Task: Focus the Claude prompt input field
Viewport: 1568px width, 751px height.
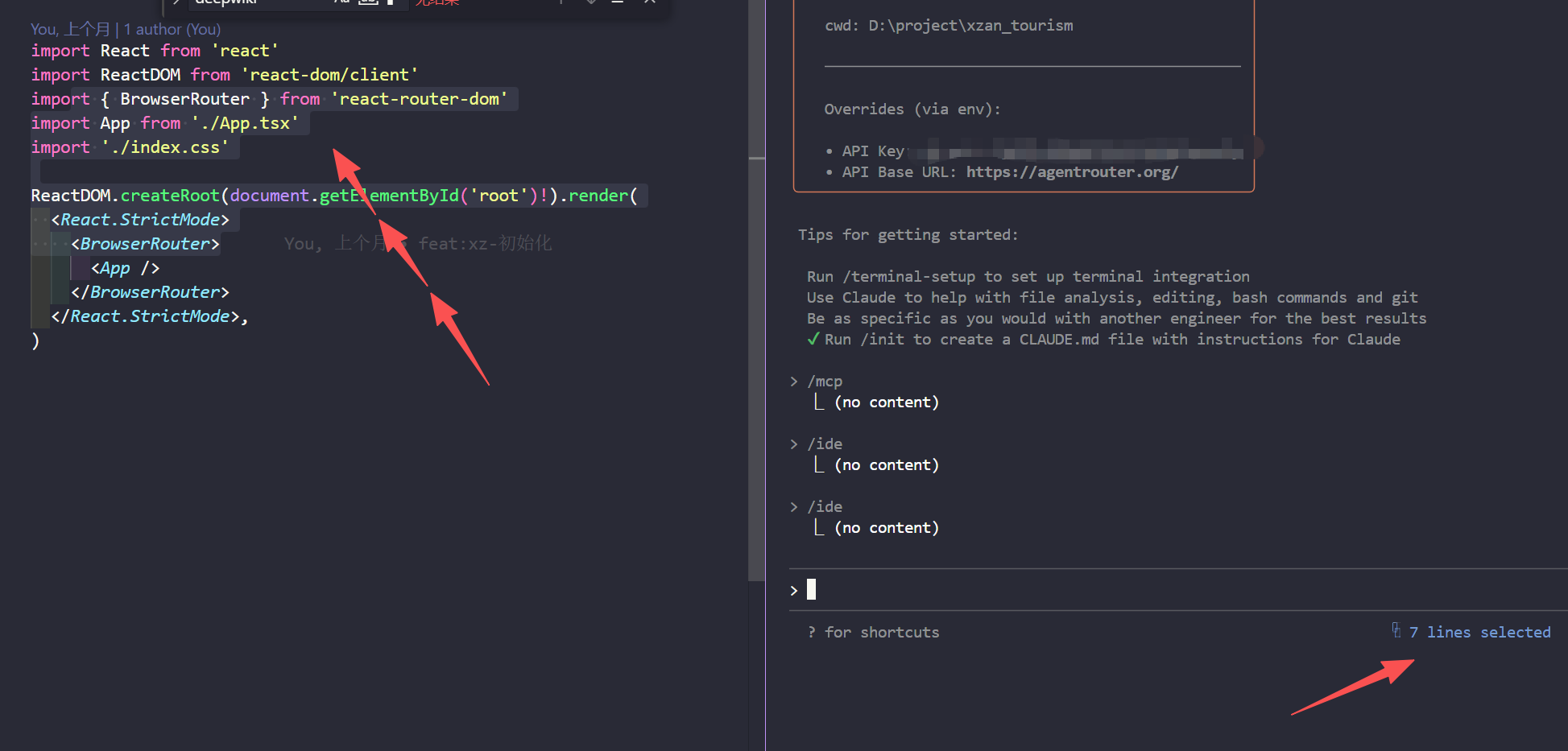Action: click(1178, 590)
